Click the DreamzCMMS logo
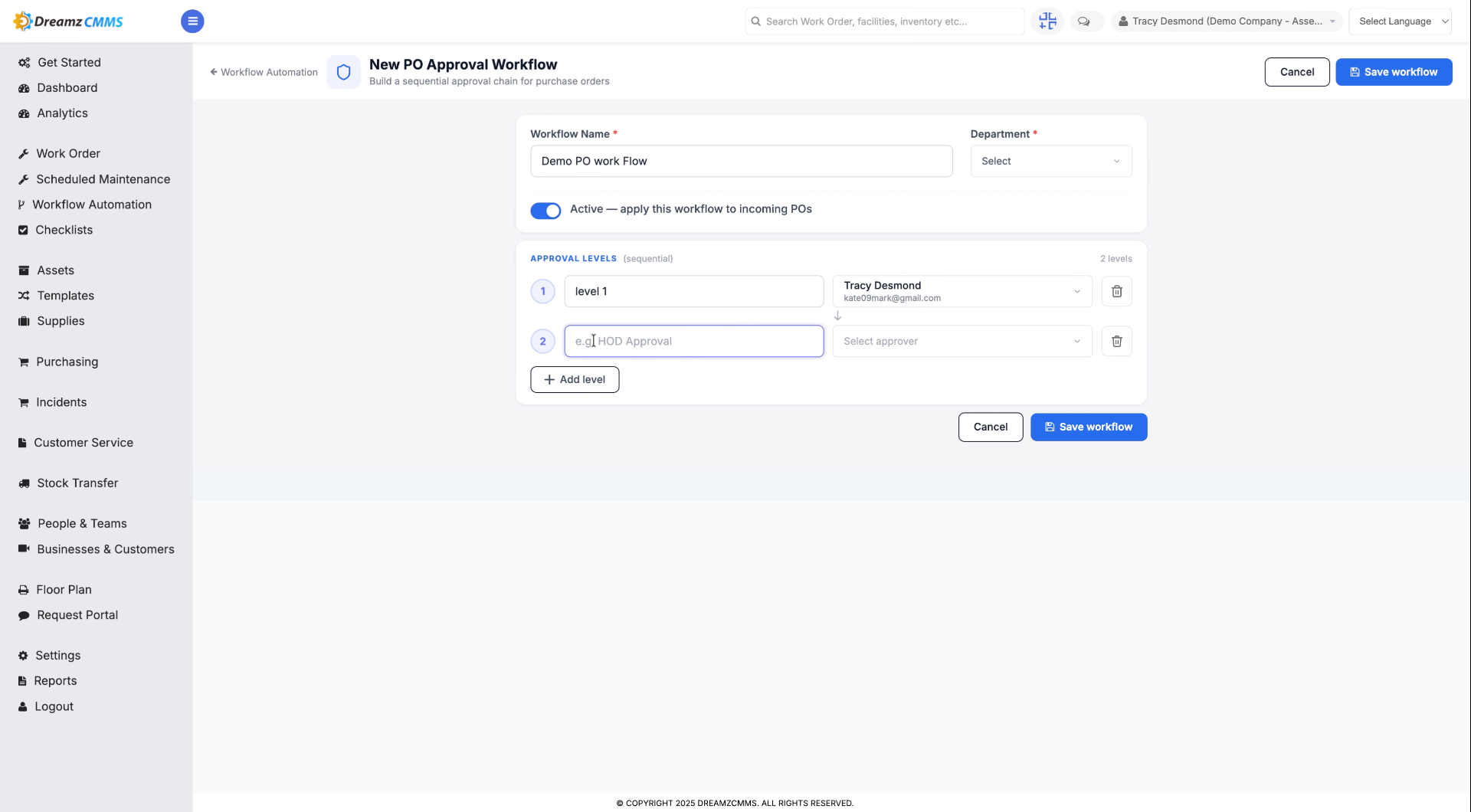This screenshot has width=1471, height=812. 69,21
